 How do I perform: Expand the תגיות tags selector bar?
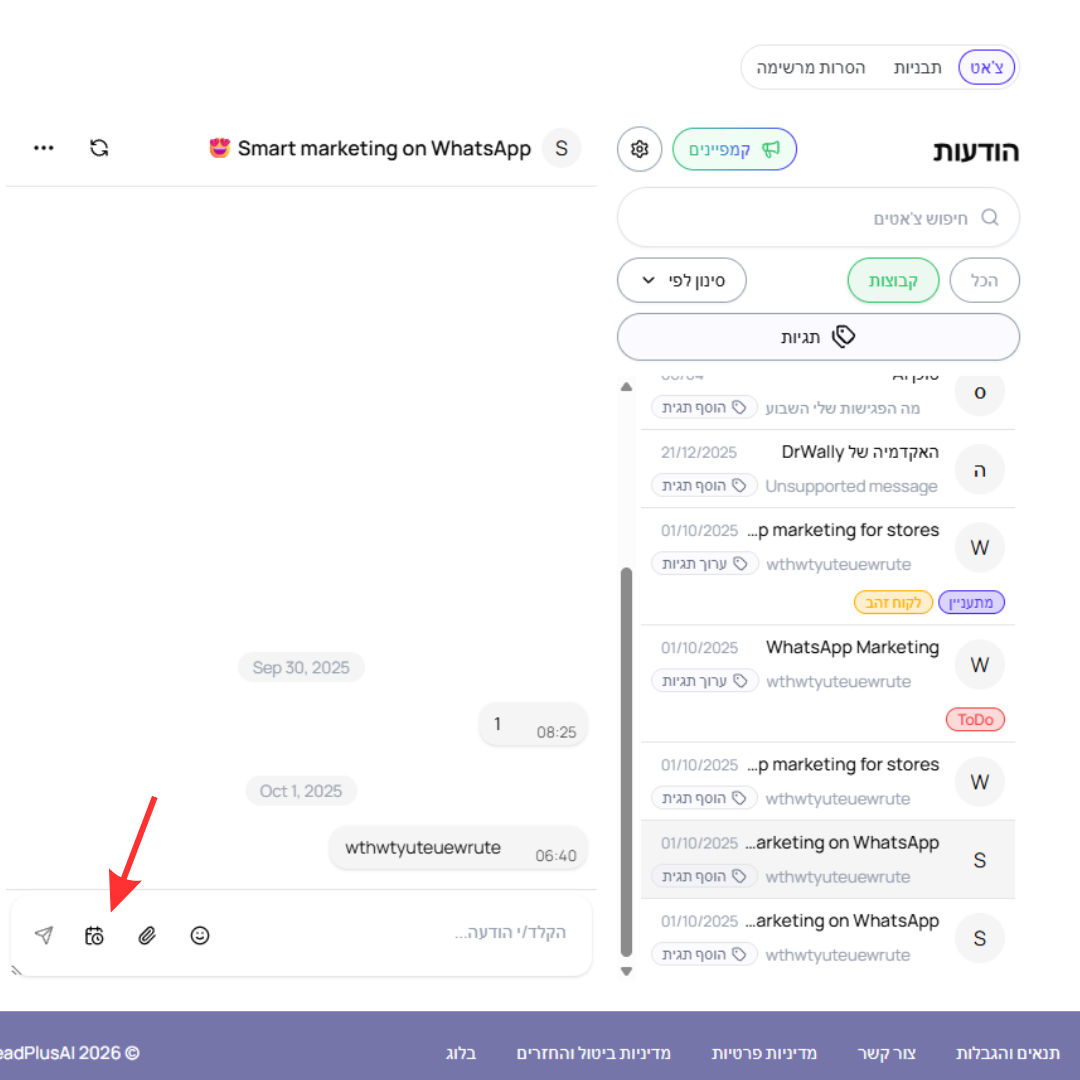tap(818, 337)
